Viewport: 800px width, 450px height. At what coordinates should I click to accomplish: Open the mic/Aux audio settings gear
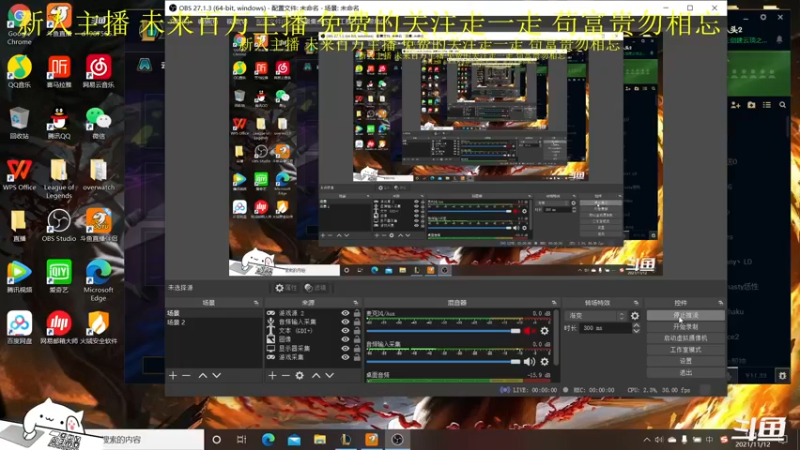coord(544,331)
